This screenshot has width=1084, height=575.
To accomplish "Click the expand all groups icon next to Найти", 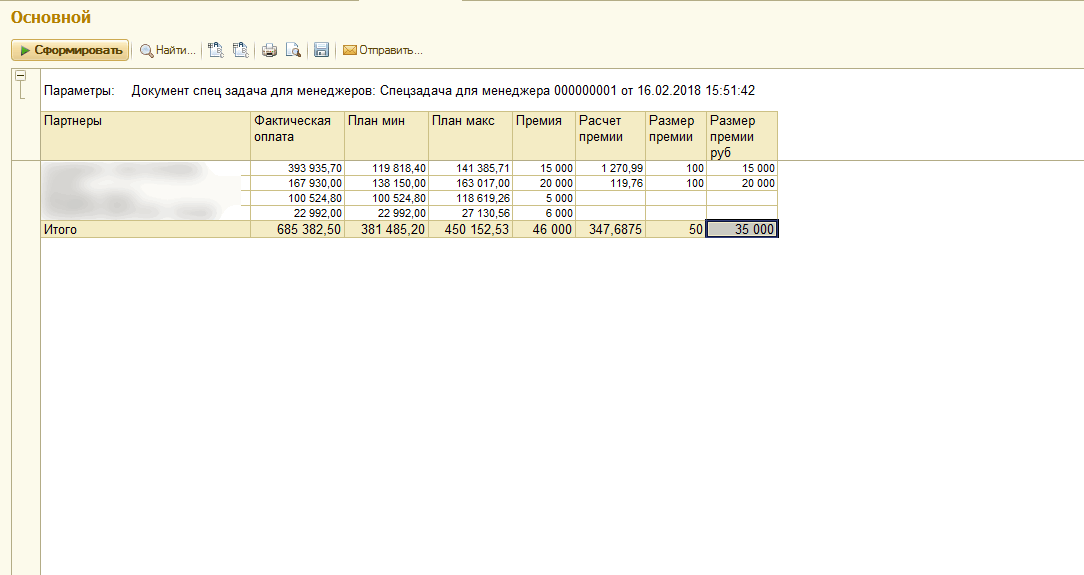I will (x=215, y=50).
